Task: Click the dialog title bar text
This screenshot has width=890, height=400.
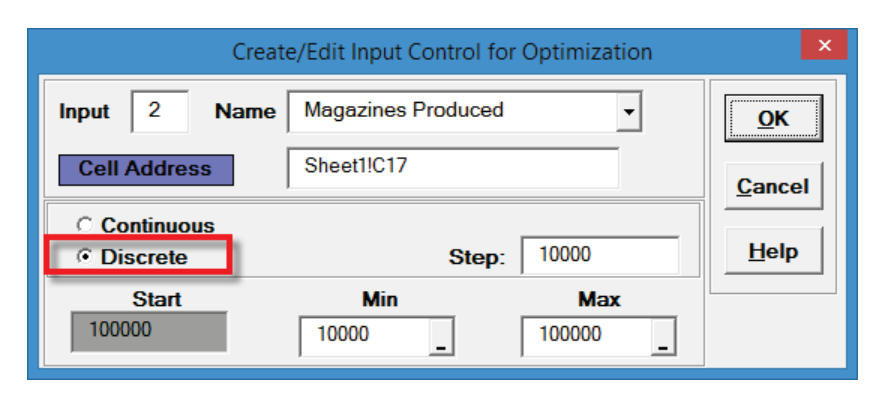Action: click(442, 51)
